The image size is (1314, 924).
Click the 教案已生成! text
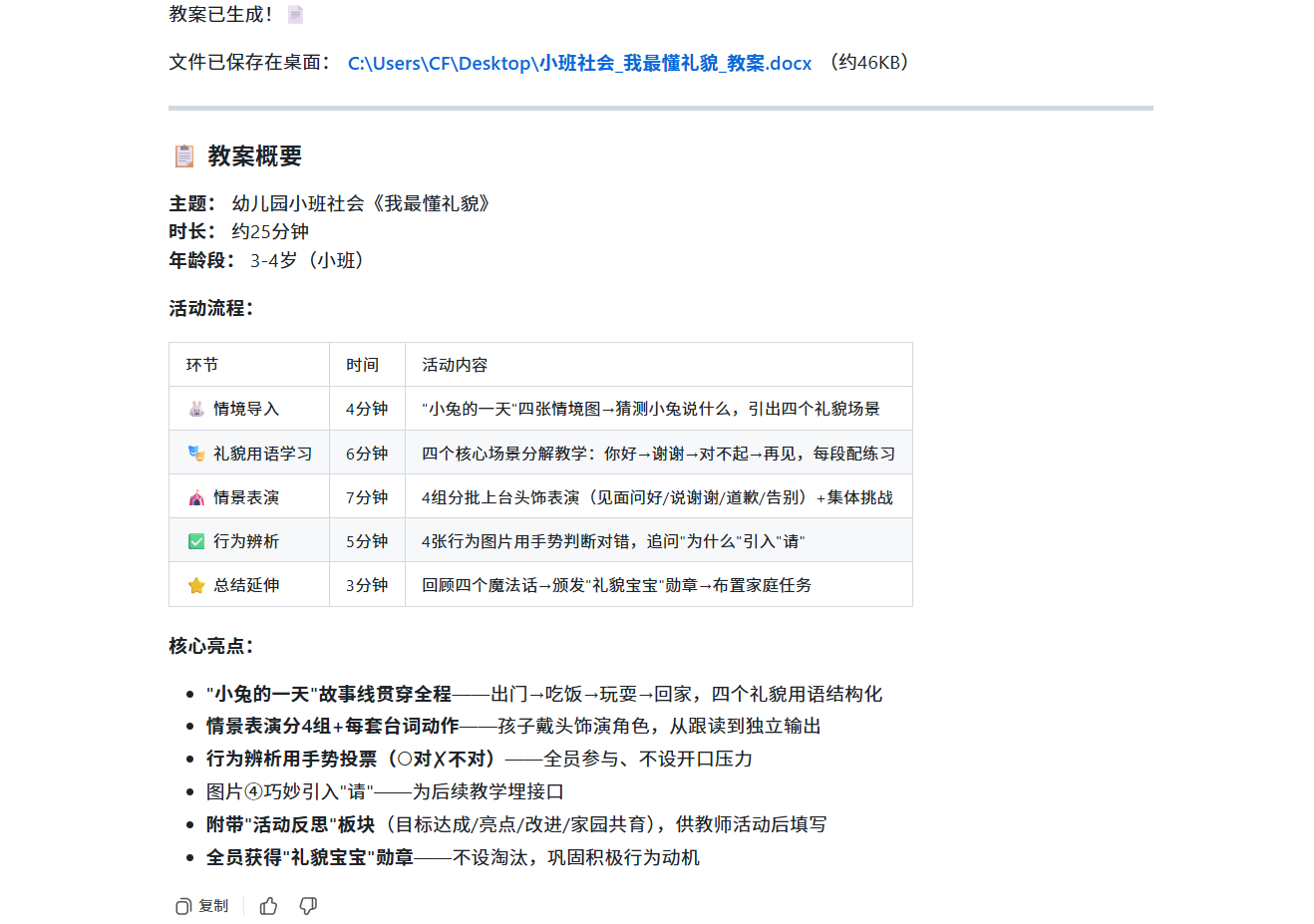click(222, 14)
